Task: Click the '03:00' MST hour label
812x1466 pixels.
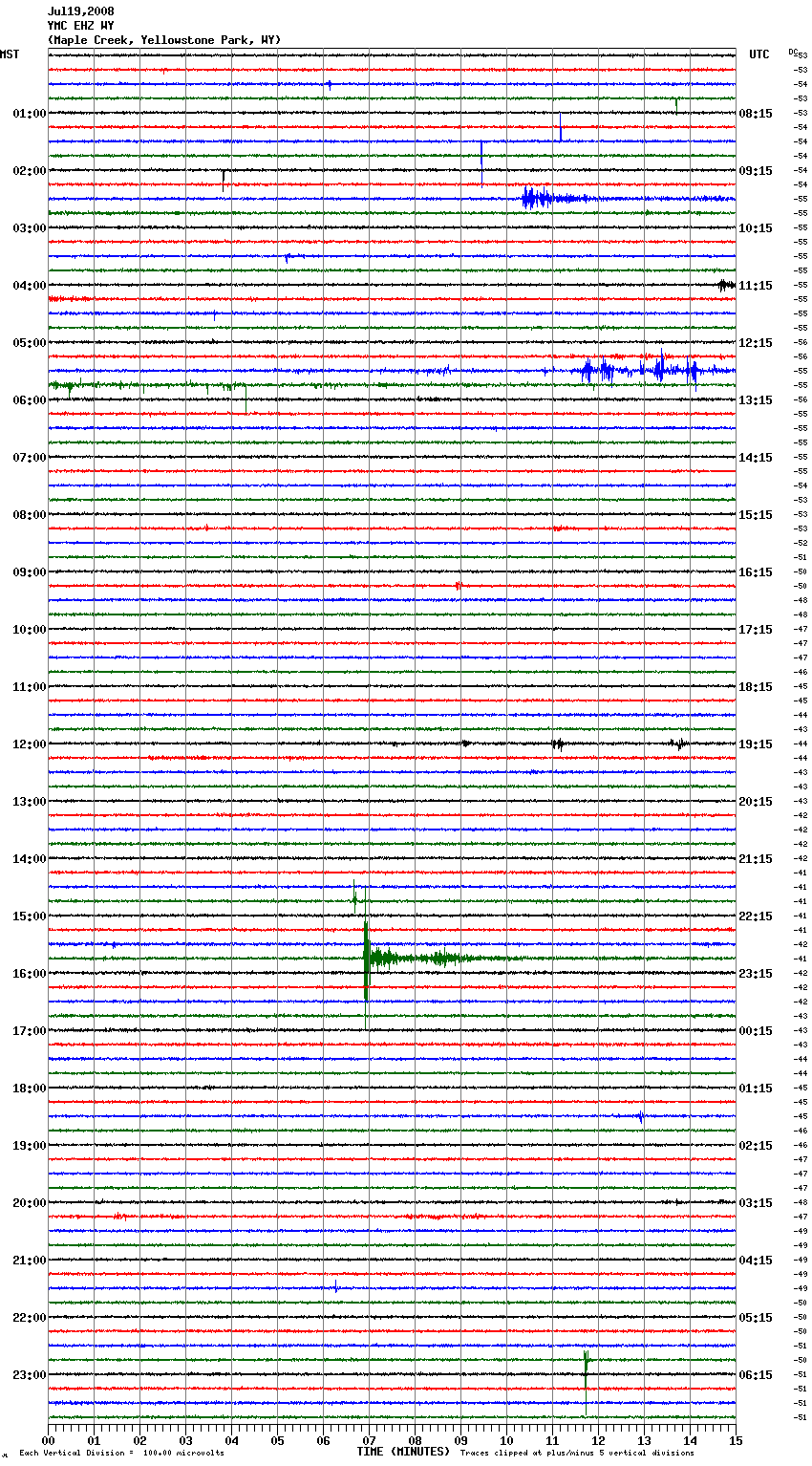Action: coord(29,228)
